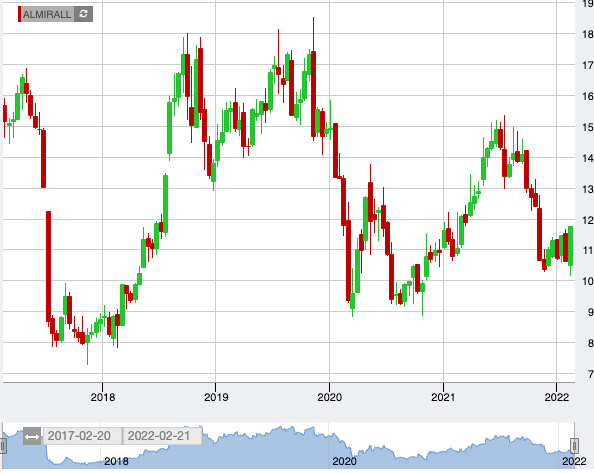Click the double-arrow date range icon
Viewport: 594px width, 473px height.
[x=32, y=437]
